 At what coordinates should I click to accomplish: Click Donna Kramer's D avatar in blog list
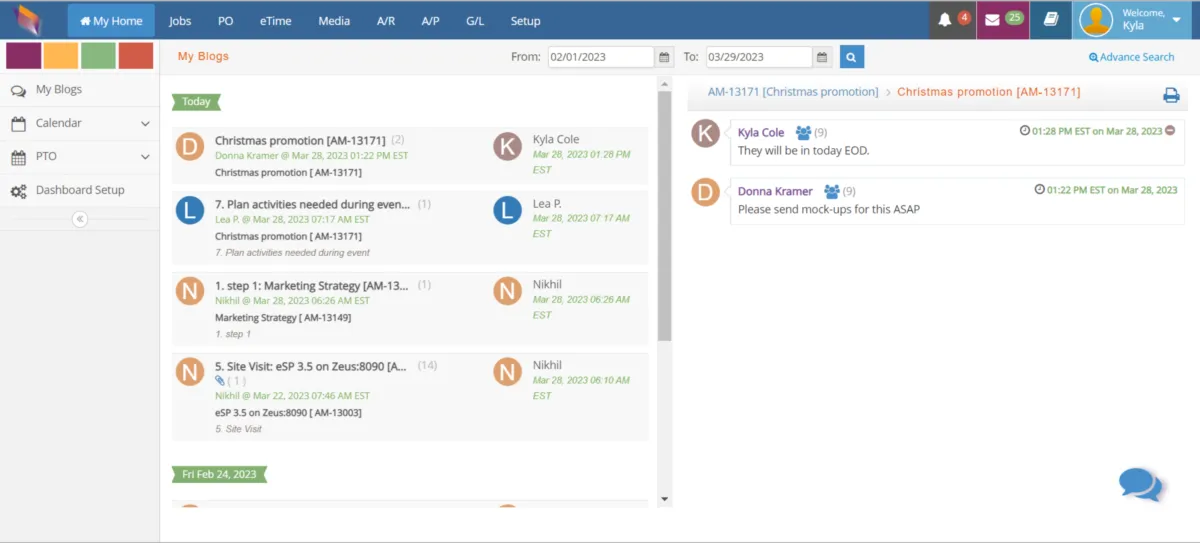click(190, 147)
